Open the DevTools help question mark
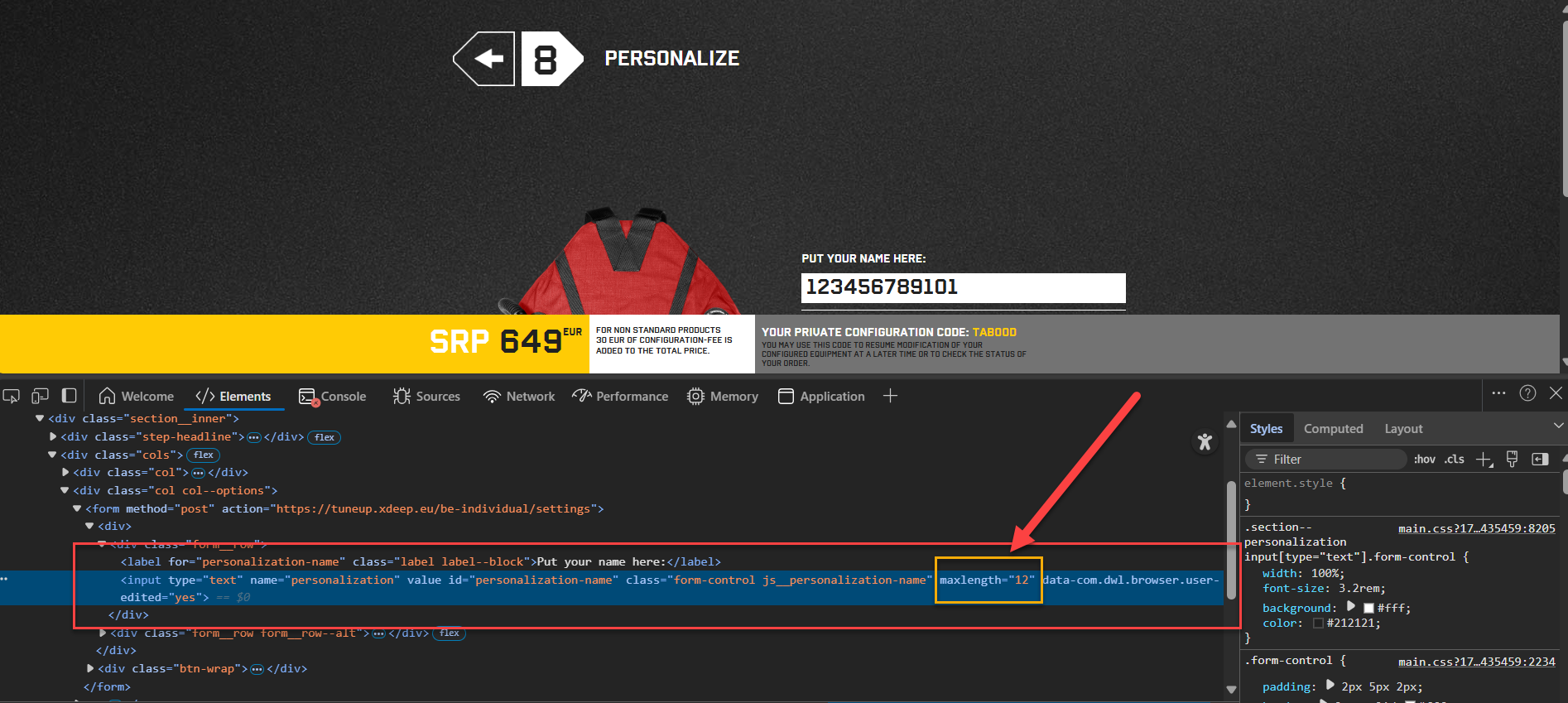Viewport: 1568px width, 703px height. 1528,393
